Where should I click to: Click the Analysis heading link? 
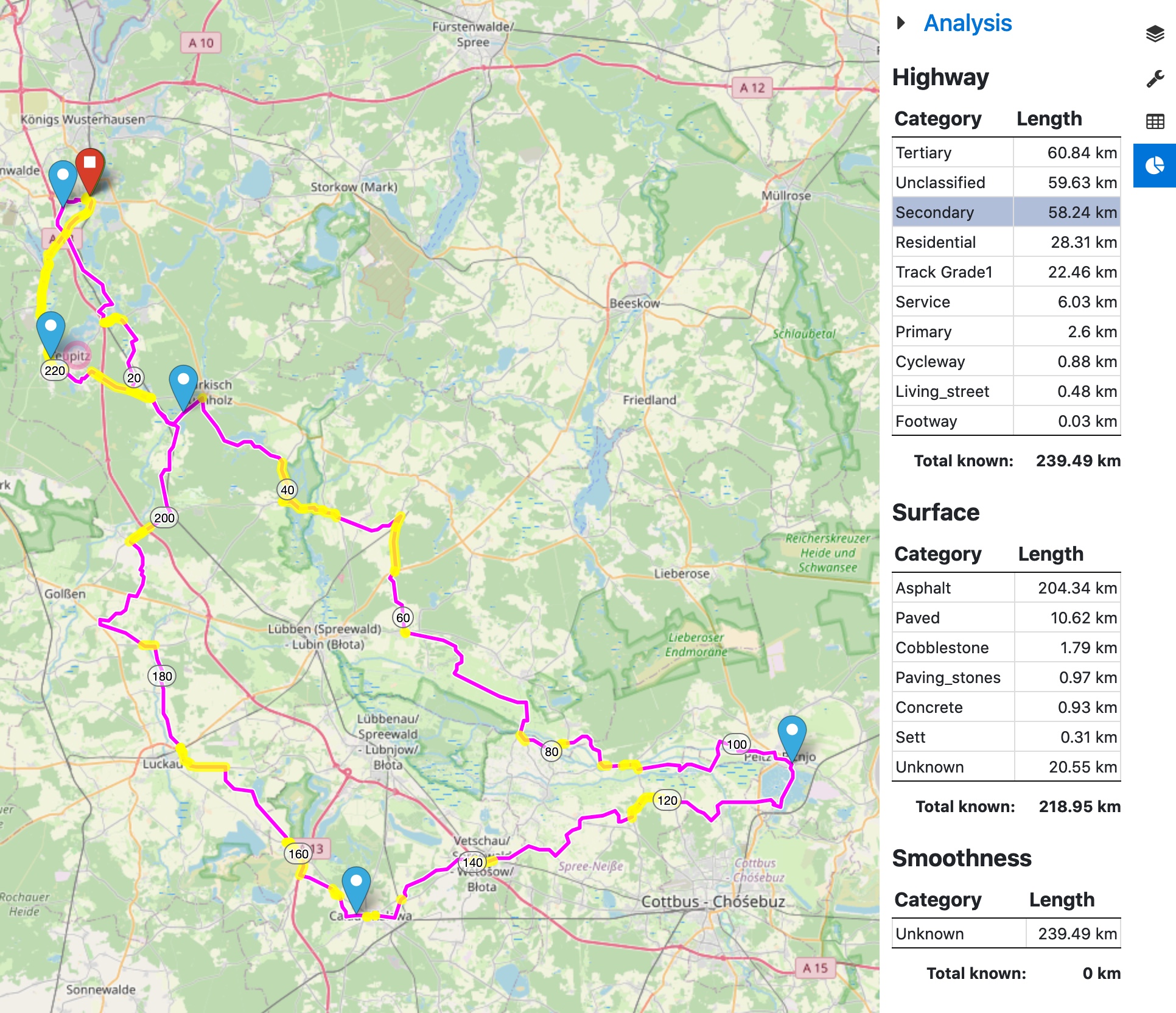(x=968, y=23)
